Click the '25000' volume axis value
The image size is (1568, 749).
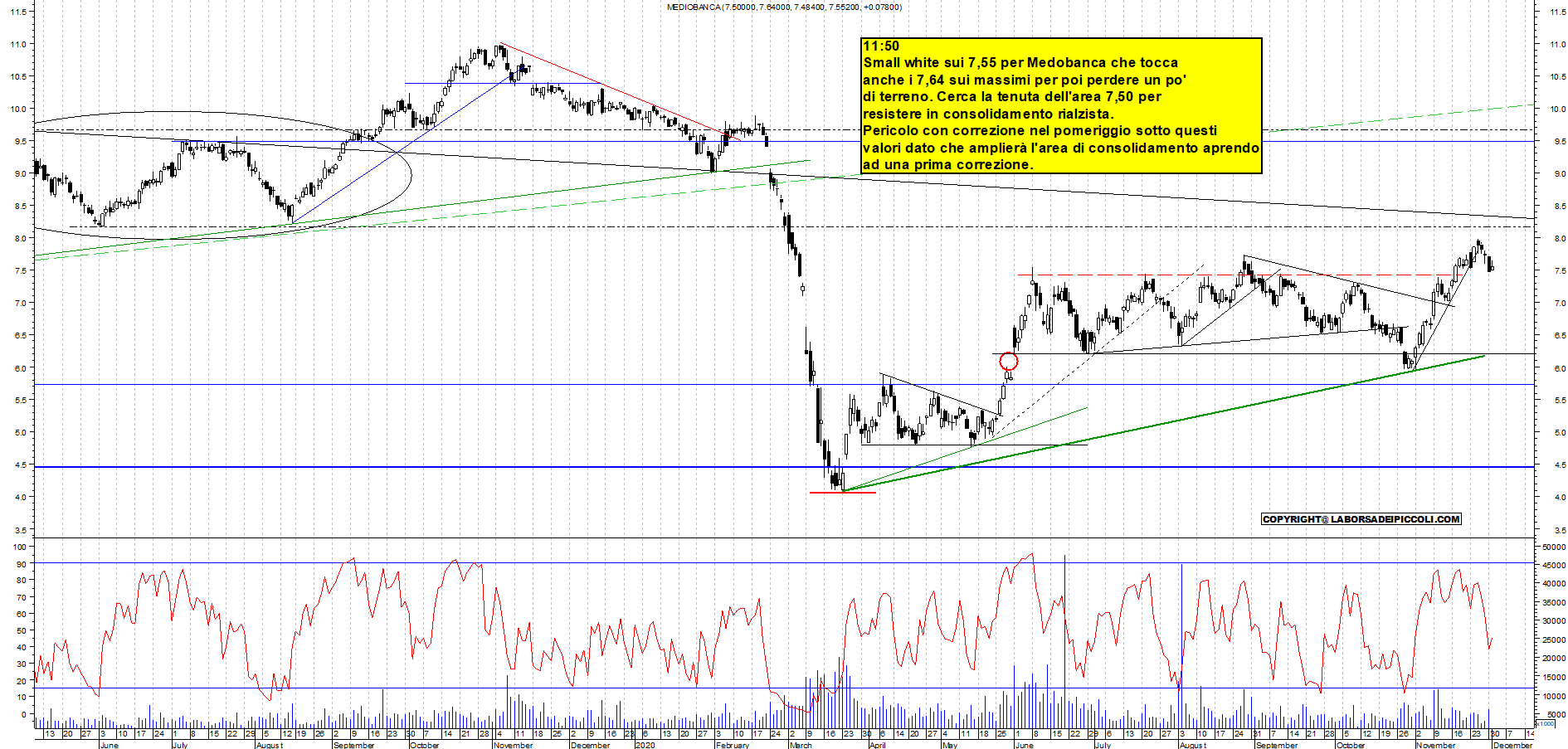coord(1553,640)
